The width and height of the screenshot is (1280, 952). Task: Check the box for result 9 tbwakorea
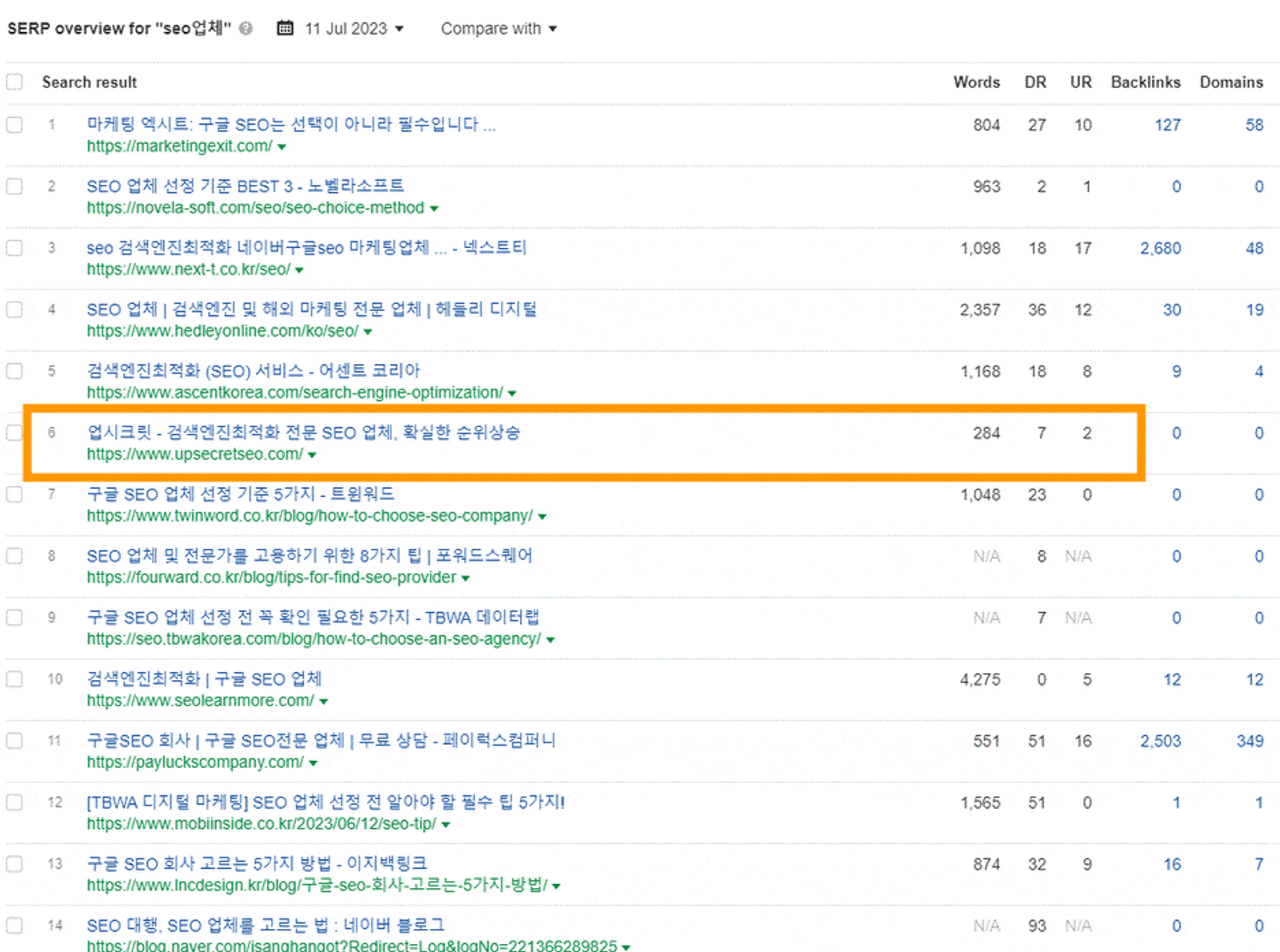coord(14,618)
